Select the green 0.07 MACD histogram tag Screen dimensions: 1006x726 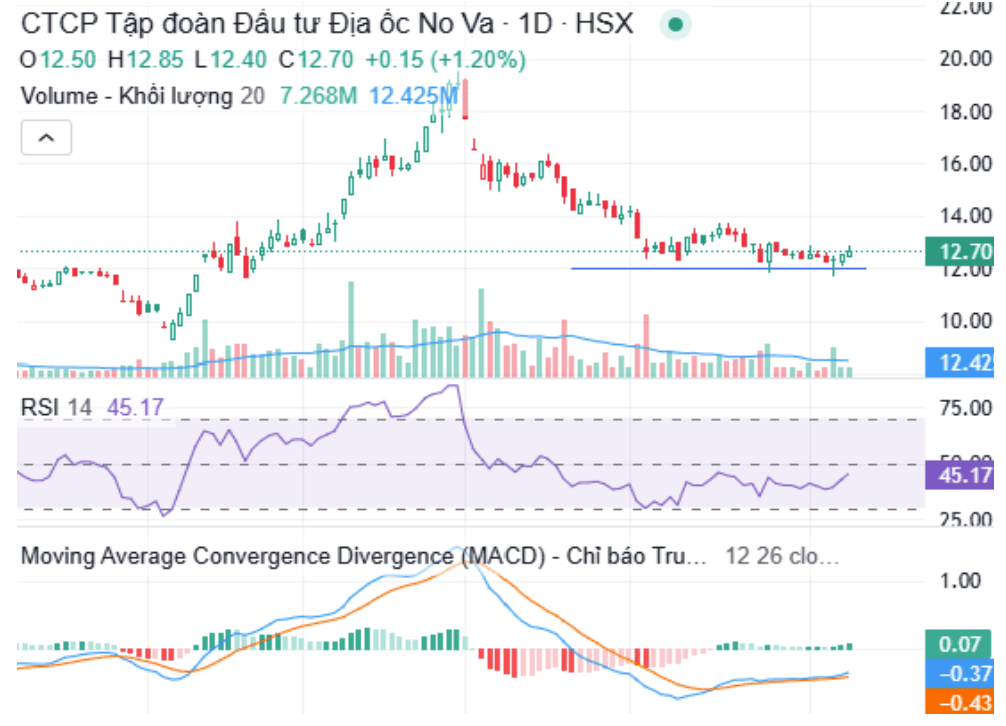960,643
